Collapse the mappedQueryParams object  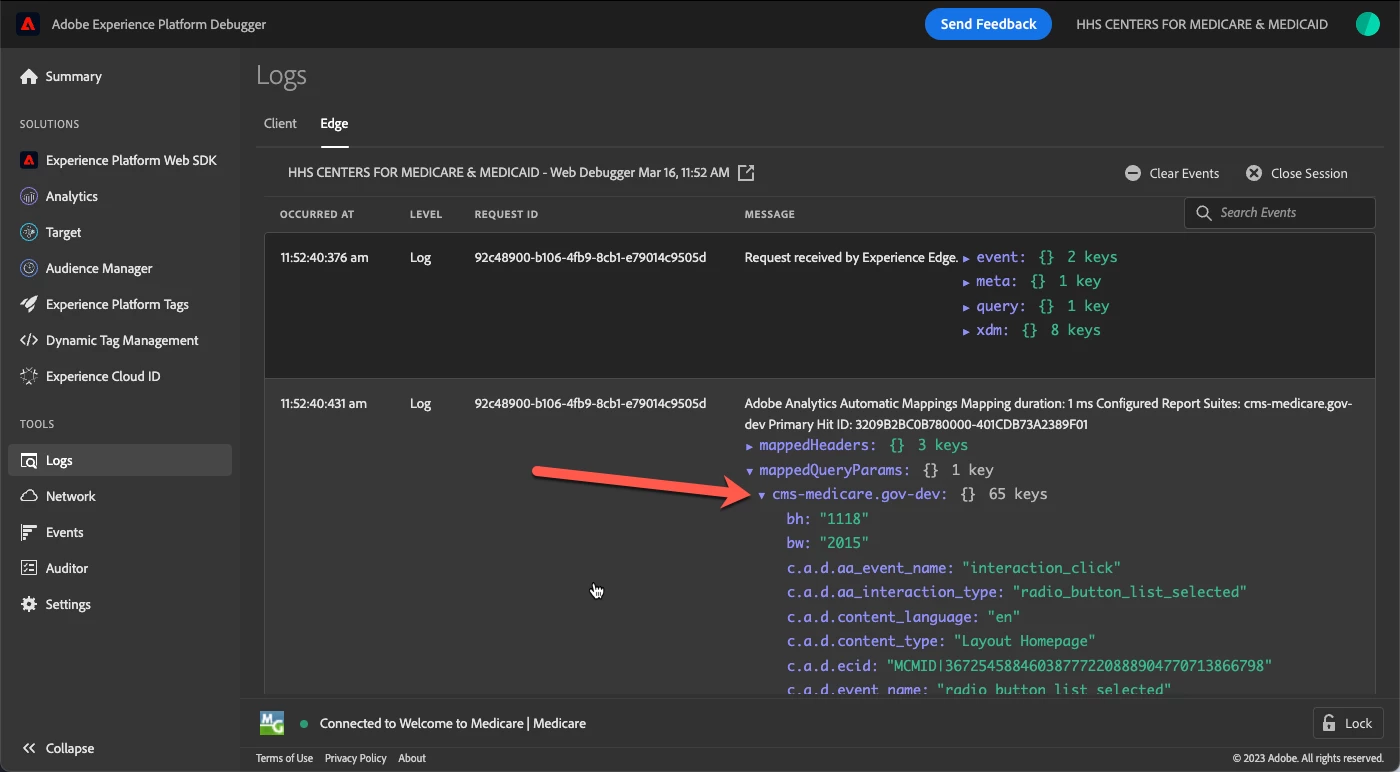pyautogui.click(x=750, y=470)
